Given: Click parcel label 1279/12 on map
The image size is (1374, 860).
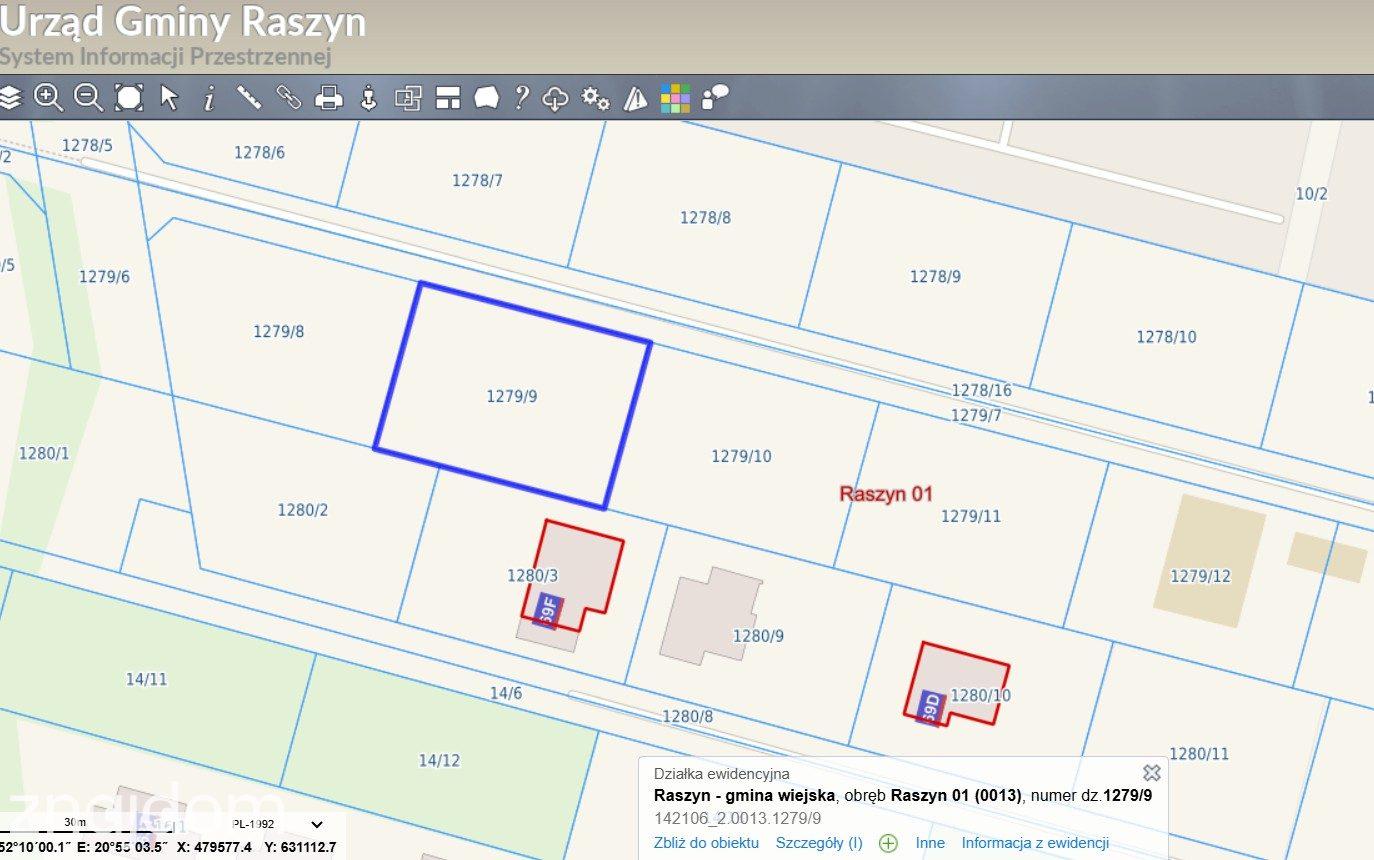Looking at the screenshot, I should pyautogui.click(x=1200, y=576).
